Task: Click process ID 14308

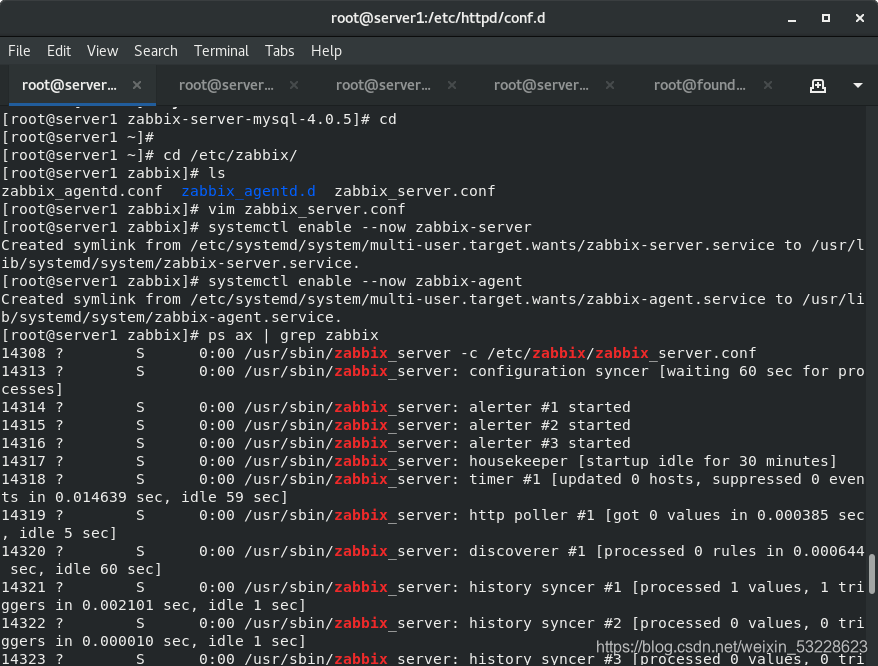Action: (24, 353)
